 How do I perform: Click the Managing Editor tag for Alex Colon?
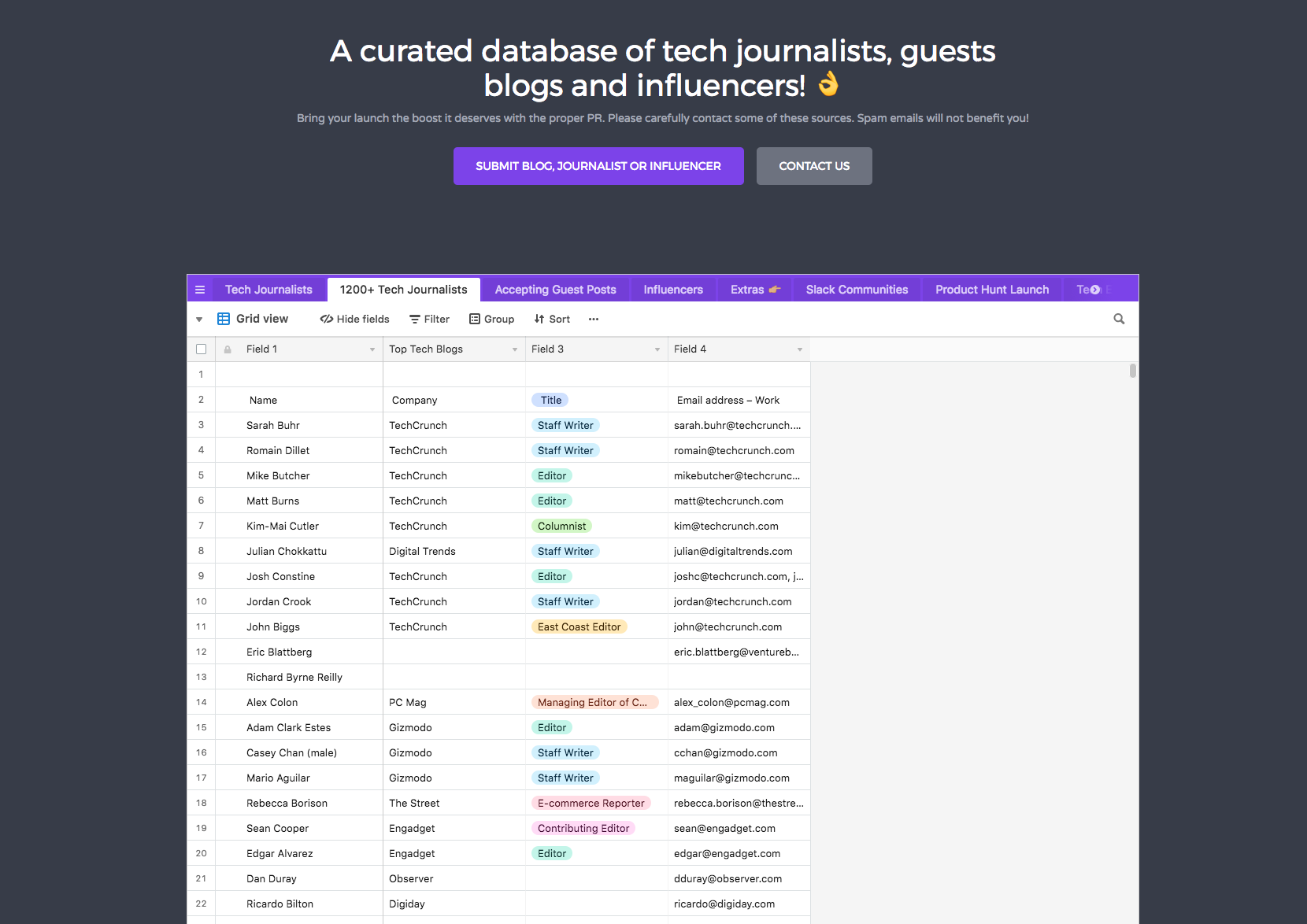coord(594,702)
